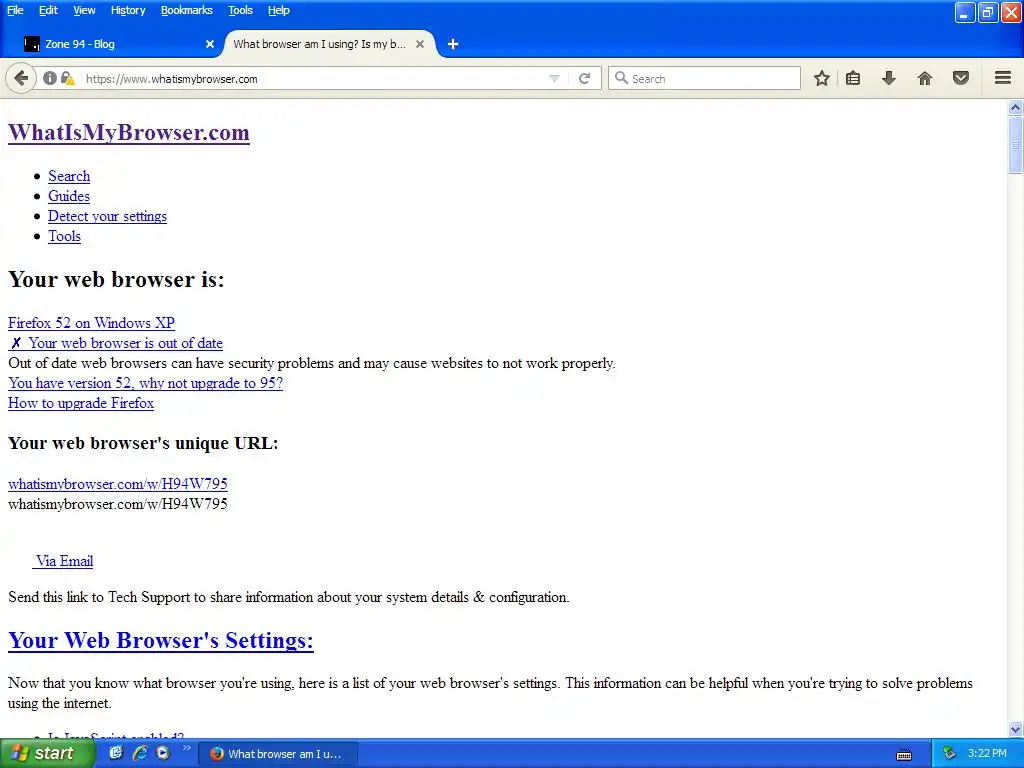Share the link Via Email
Screen dimensions: 1024x768
pyautogui.click(x=63, y=561)
